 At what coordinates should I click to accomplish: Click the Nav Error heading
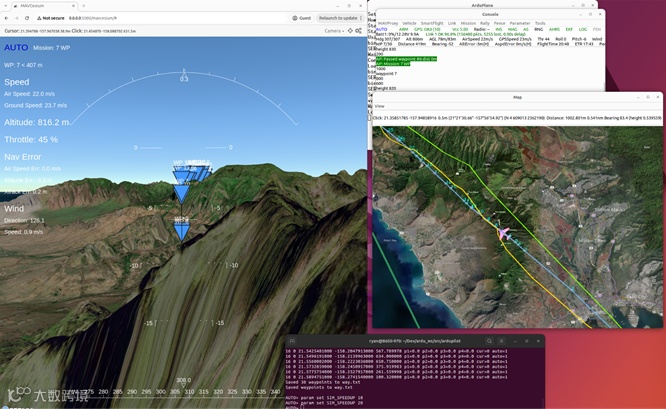[23, 157]
